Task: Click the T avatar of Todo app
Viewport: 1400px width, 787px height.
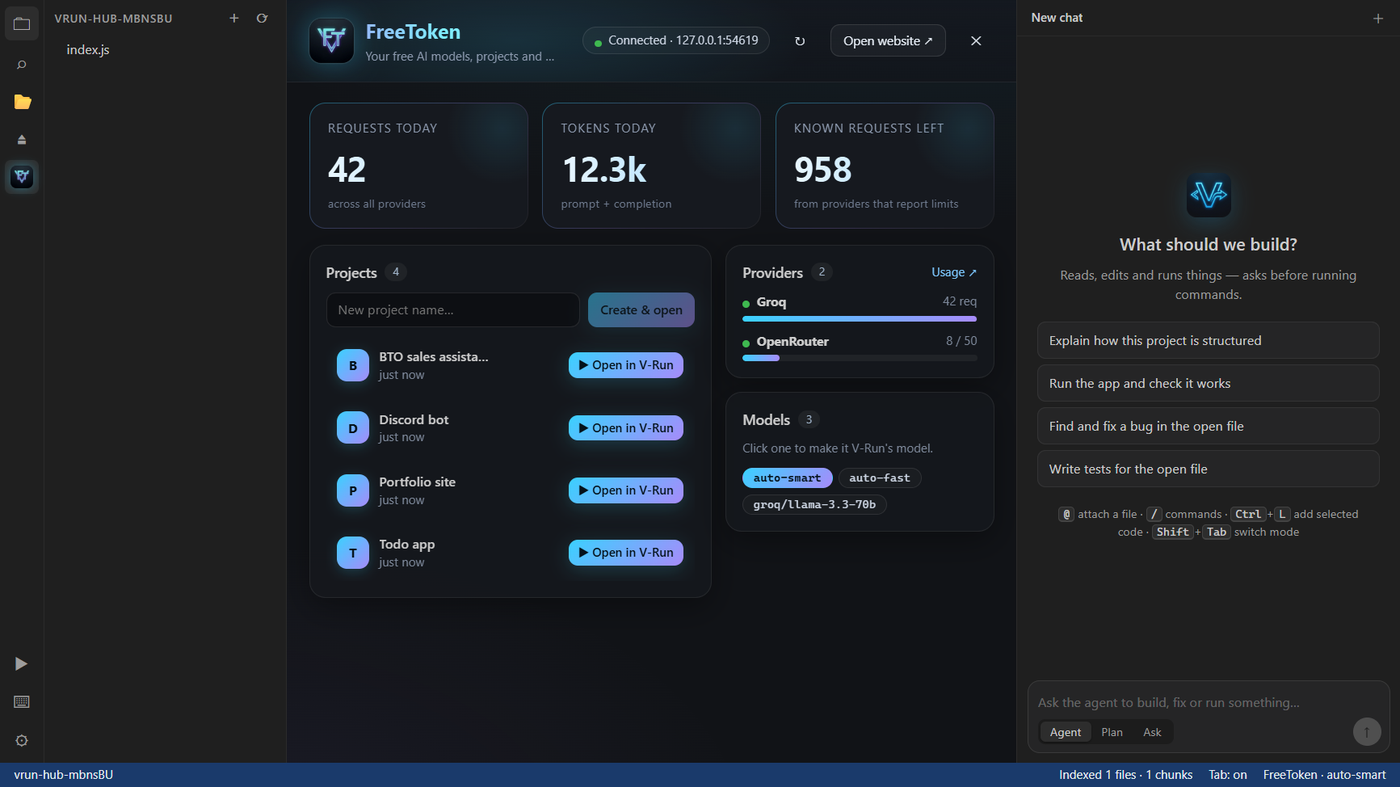Action: [353, 553]
